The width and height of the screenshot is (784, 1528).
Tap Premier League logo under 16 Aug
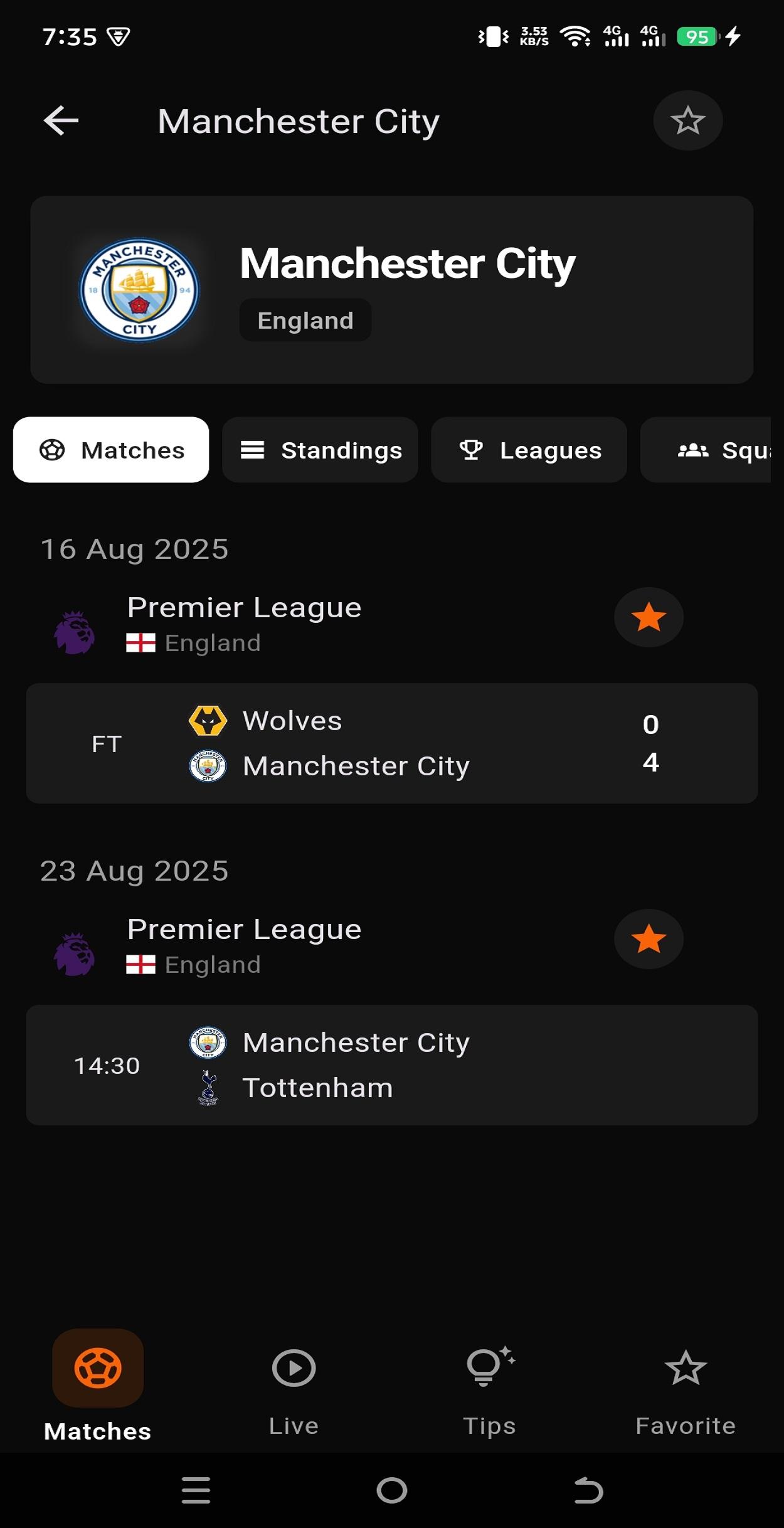pyautogui.click(x=74, y=632)
